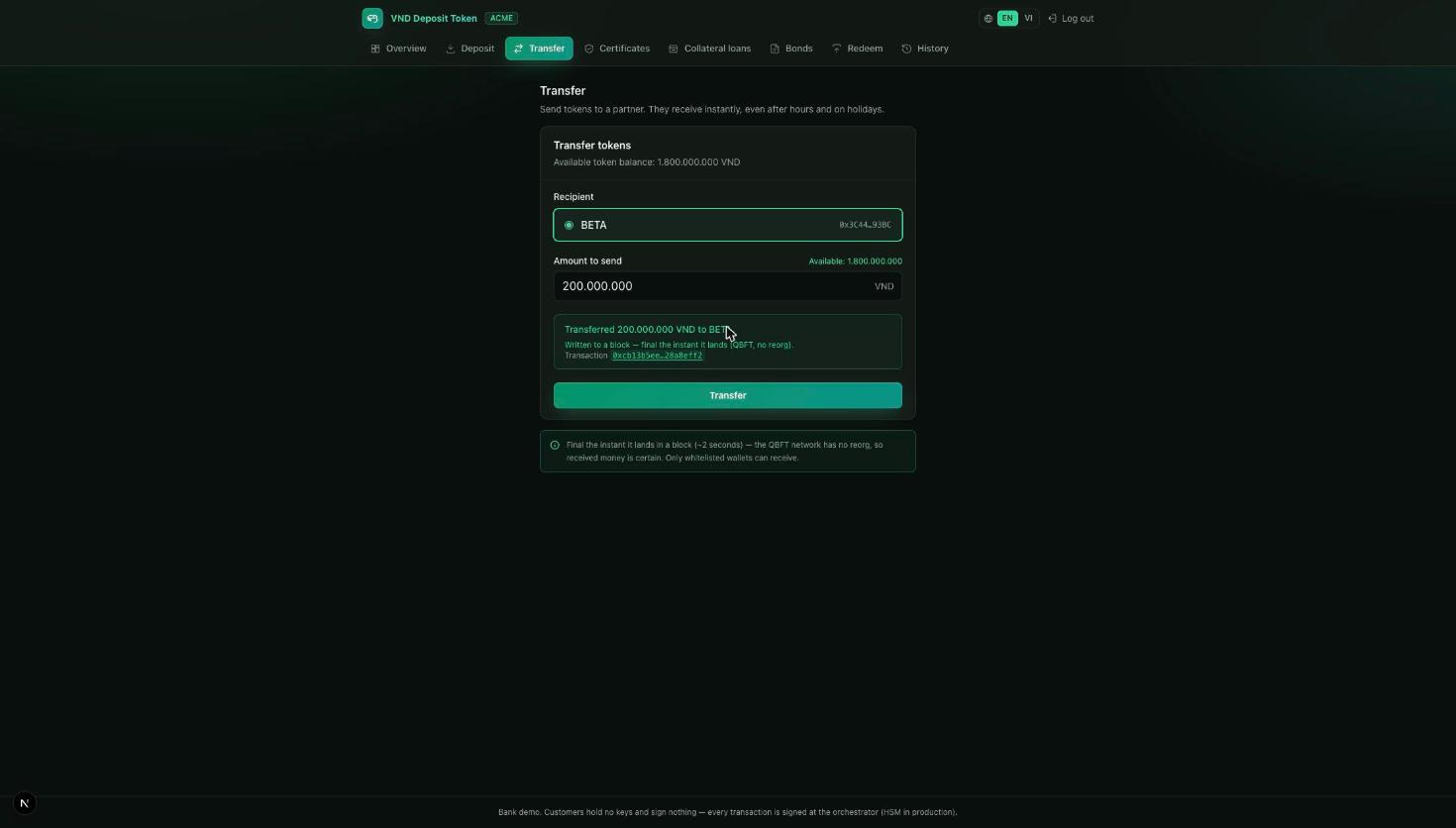Click the ACME badge beside the title
The image size is (1456, 828).
click(501, 18)
